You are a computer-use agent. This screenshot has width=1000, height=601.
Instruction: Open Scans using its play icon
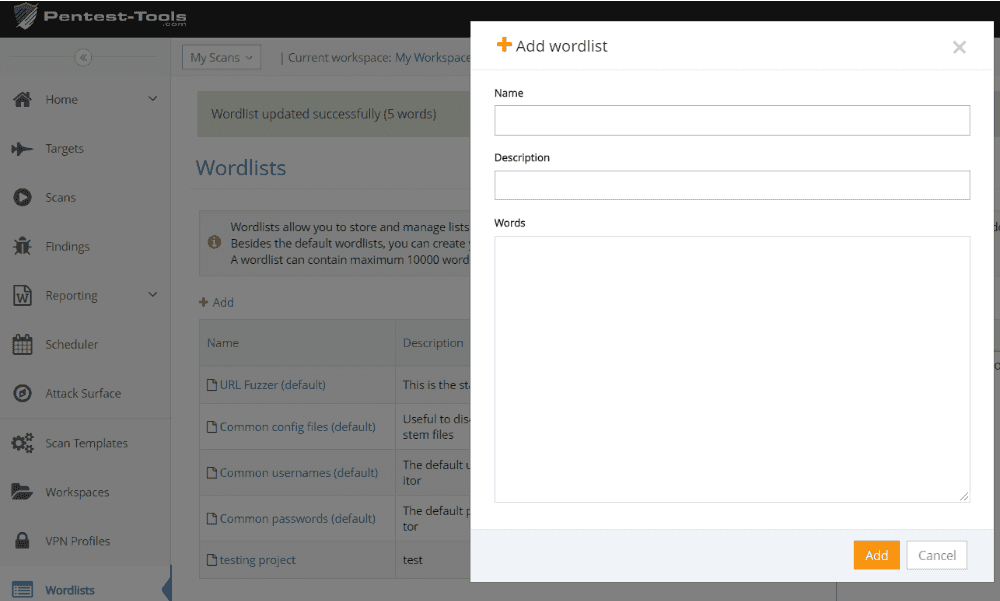(x=22, y=197)
